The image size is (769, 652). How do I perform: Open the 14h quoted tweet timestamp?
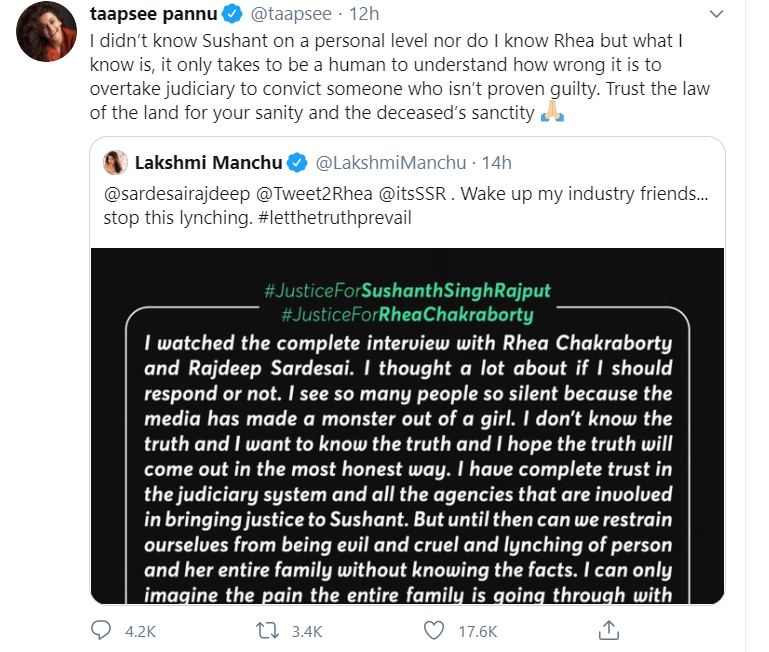click(x=496, y=163)
